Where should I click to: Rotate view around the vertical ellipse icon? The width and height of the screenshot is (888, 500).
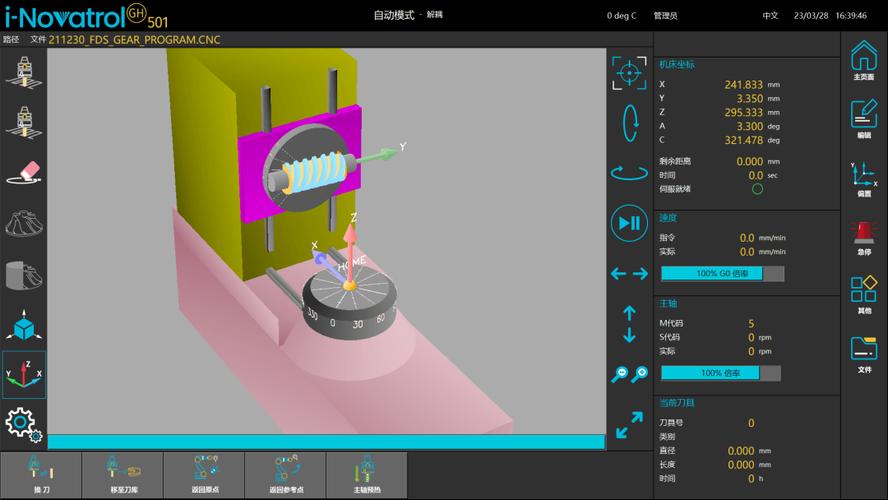click(x=630, y=123)
